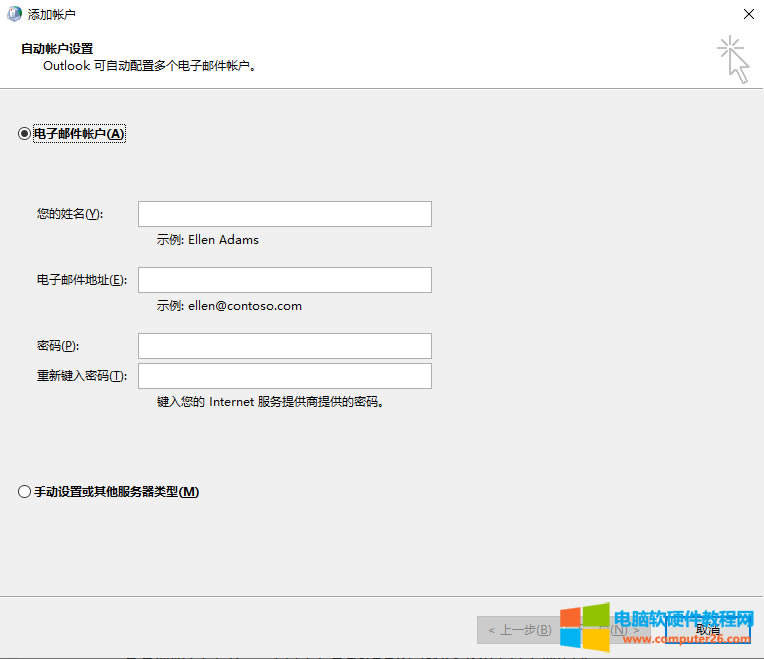The height and width of the screenshot is (659, 764).
Task: Click the 重新键入密码(T) label
Action: click(x=82, y=376)
